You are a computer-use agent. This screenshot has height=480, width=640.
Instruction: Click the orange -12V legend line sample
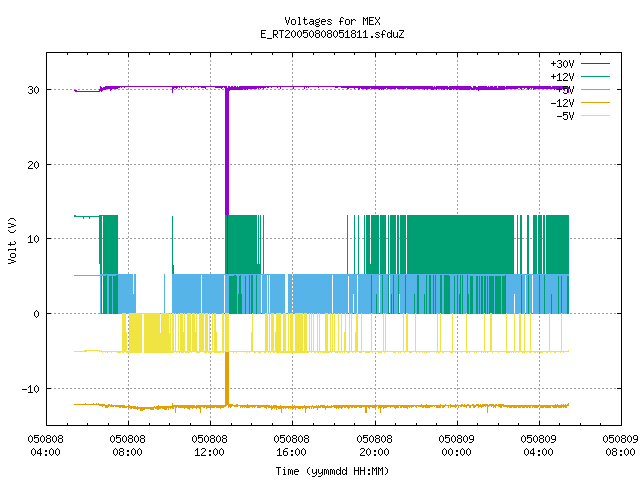[x=595, y=102]
